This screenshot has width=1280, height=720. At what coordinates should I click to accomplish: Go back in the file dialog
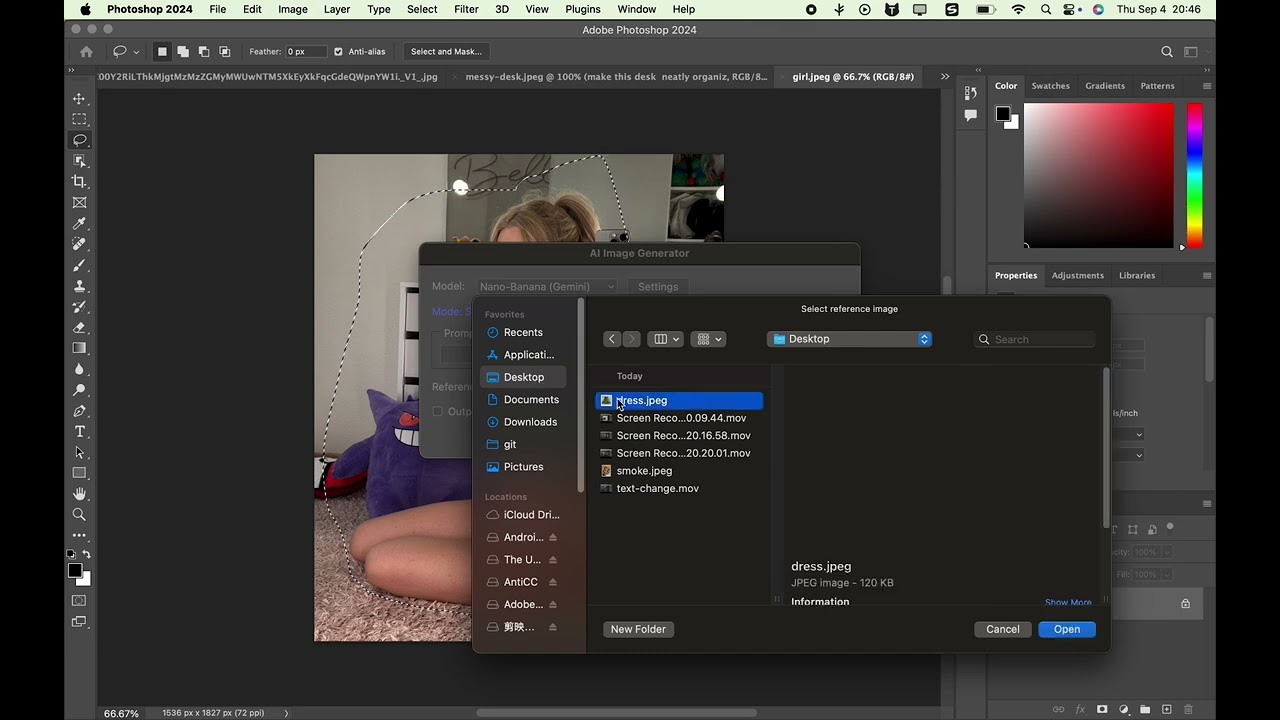click(612, 339)
